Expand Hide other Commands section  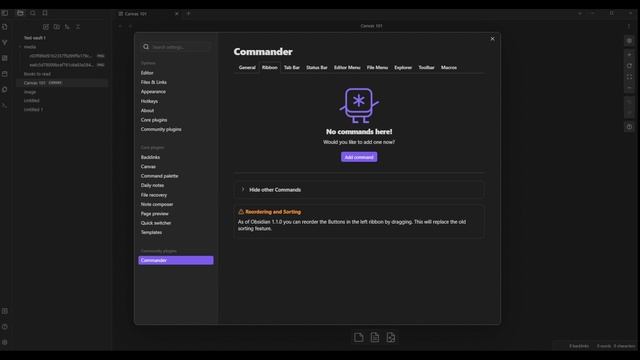coord(359,190)
